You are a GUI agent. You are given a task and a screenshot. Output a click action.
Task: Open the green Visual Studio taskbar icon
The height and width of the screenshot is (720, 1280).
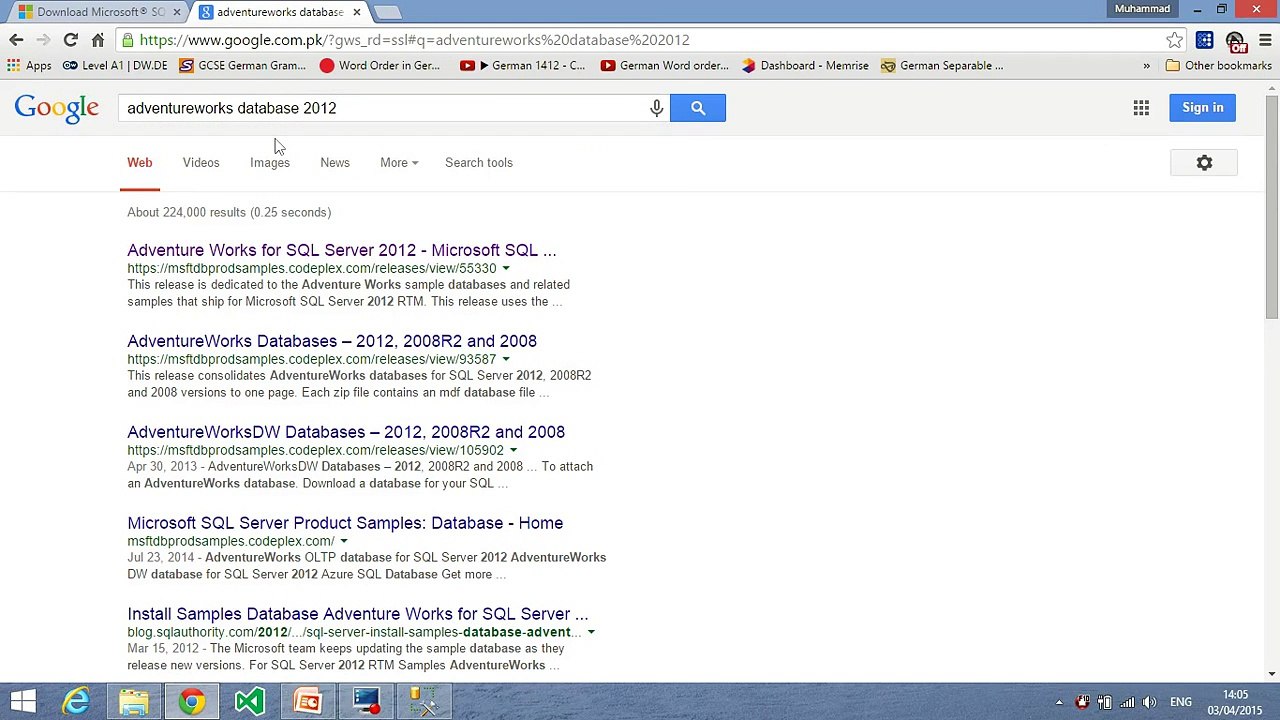pyautogui.click(x=250, y=701)
